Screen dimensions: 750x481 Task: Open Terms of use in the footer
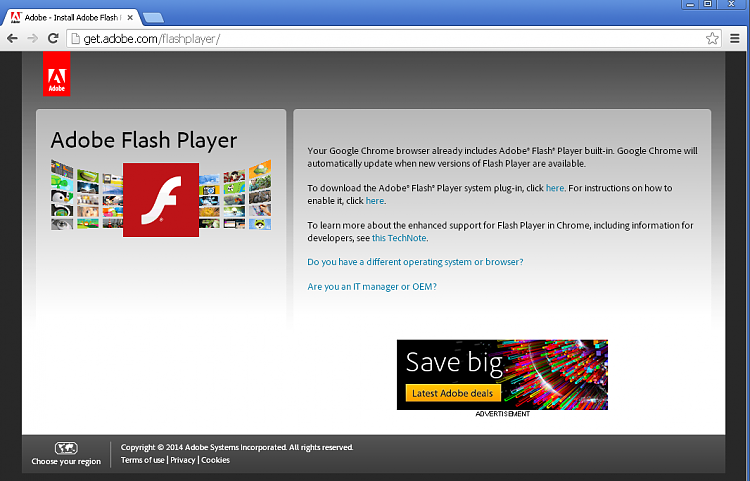point(143,460)
